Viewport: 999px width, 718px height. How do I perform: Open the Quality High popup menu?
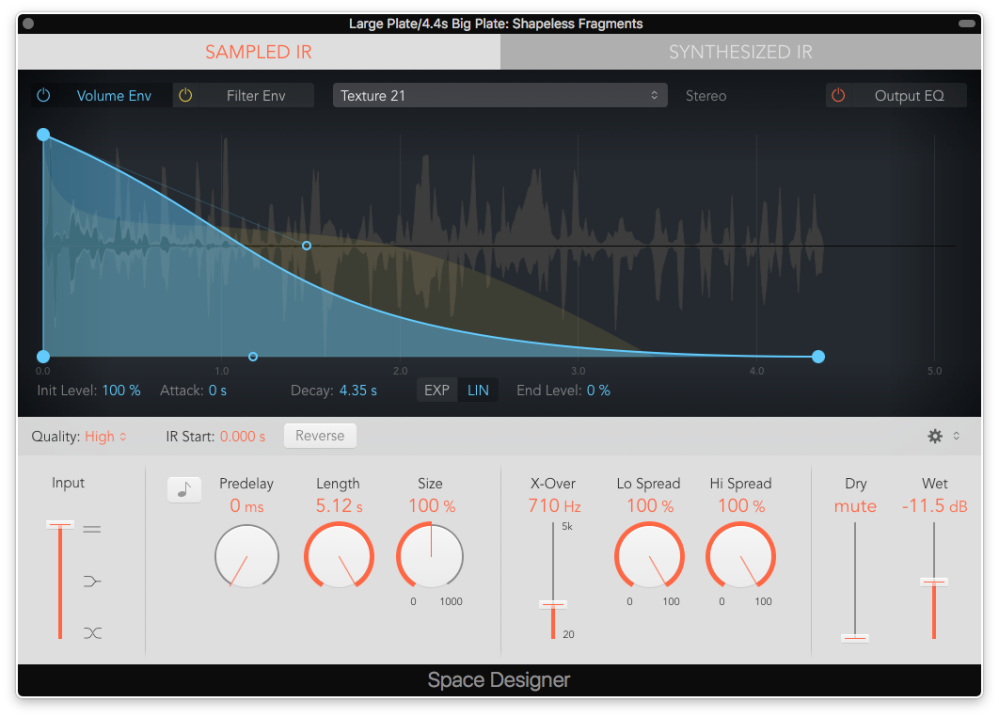[x=105, y=436]
